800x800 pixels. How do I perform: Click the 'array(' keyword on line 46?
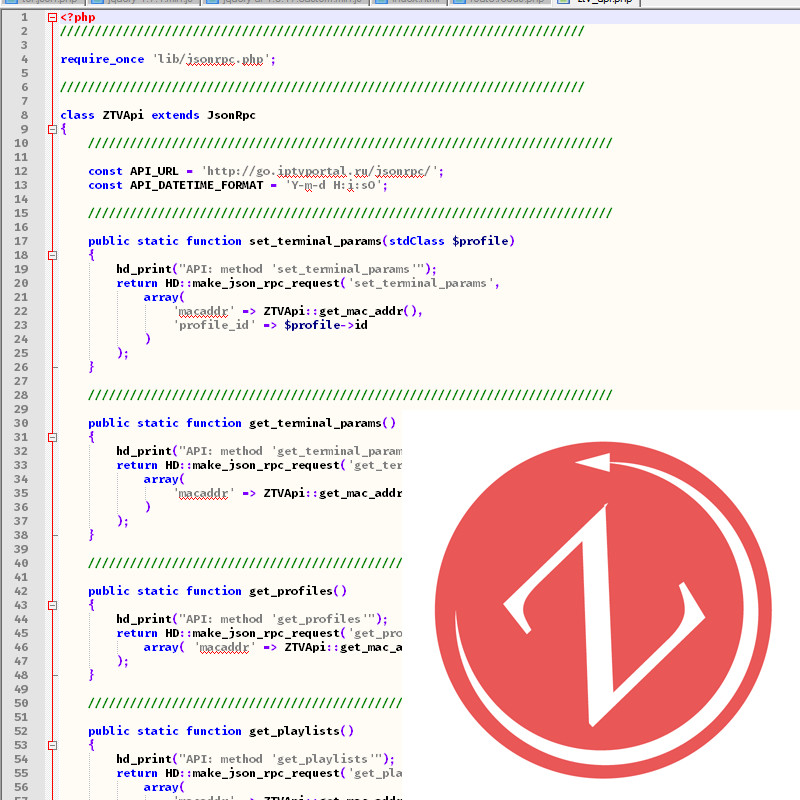[x=164, y=647]
